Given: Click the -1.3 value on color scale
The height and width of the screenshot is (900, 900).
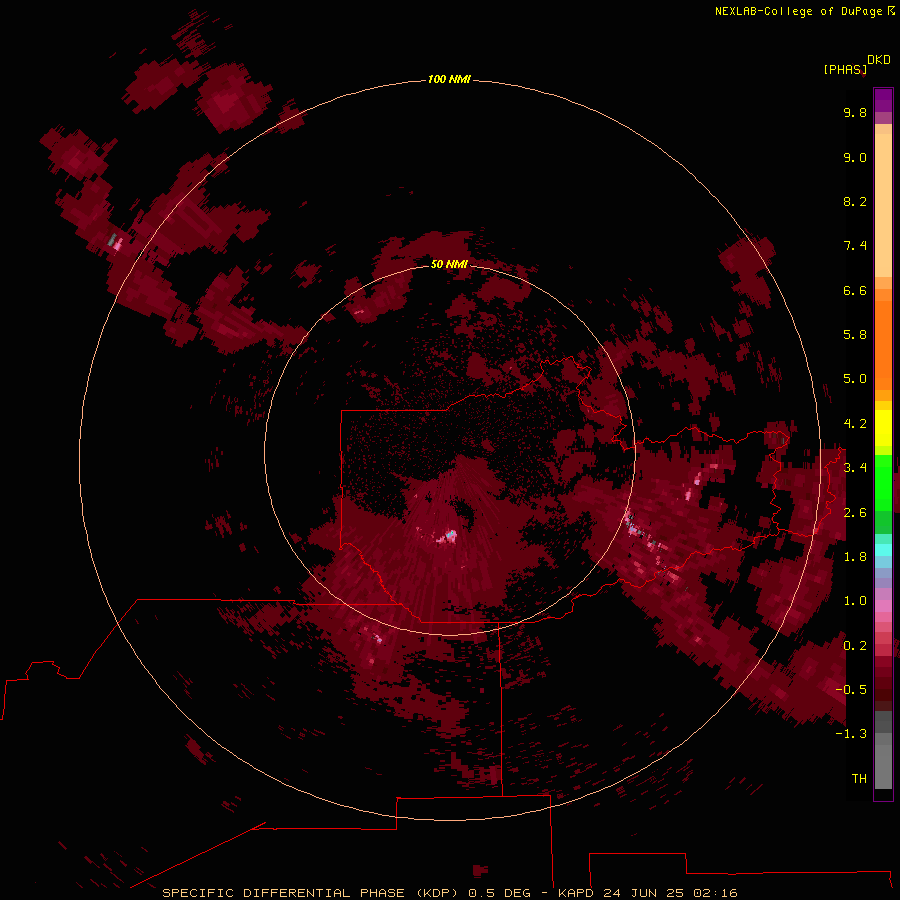Looking at the screenshot, I should (x=851, y=734).
